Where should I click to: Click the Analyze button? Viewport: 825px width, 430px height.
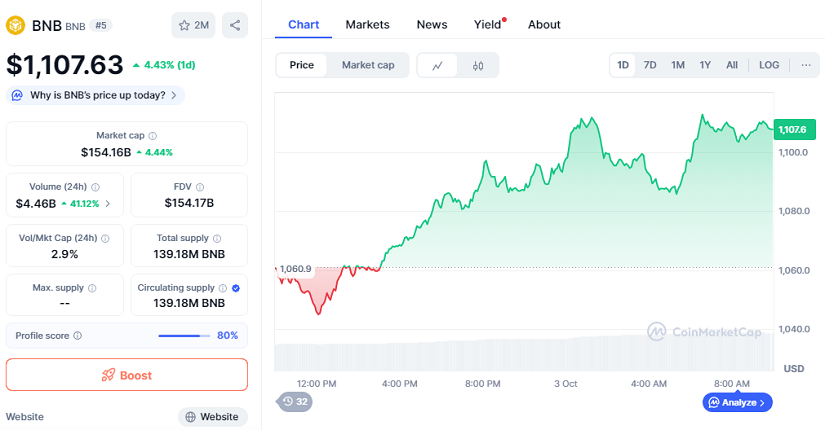click(x=738, y=402)
